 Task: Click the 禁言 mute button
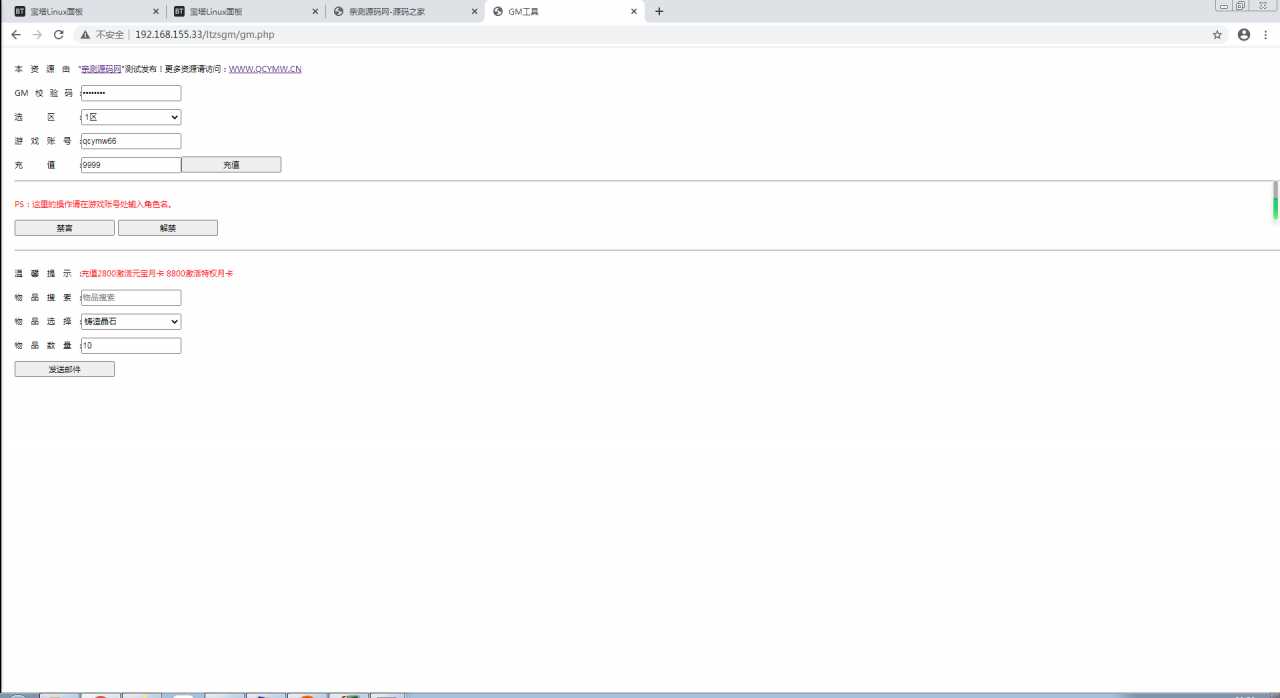point(64,228)
